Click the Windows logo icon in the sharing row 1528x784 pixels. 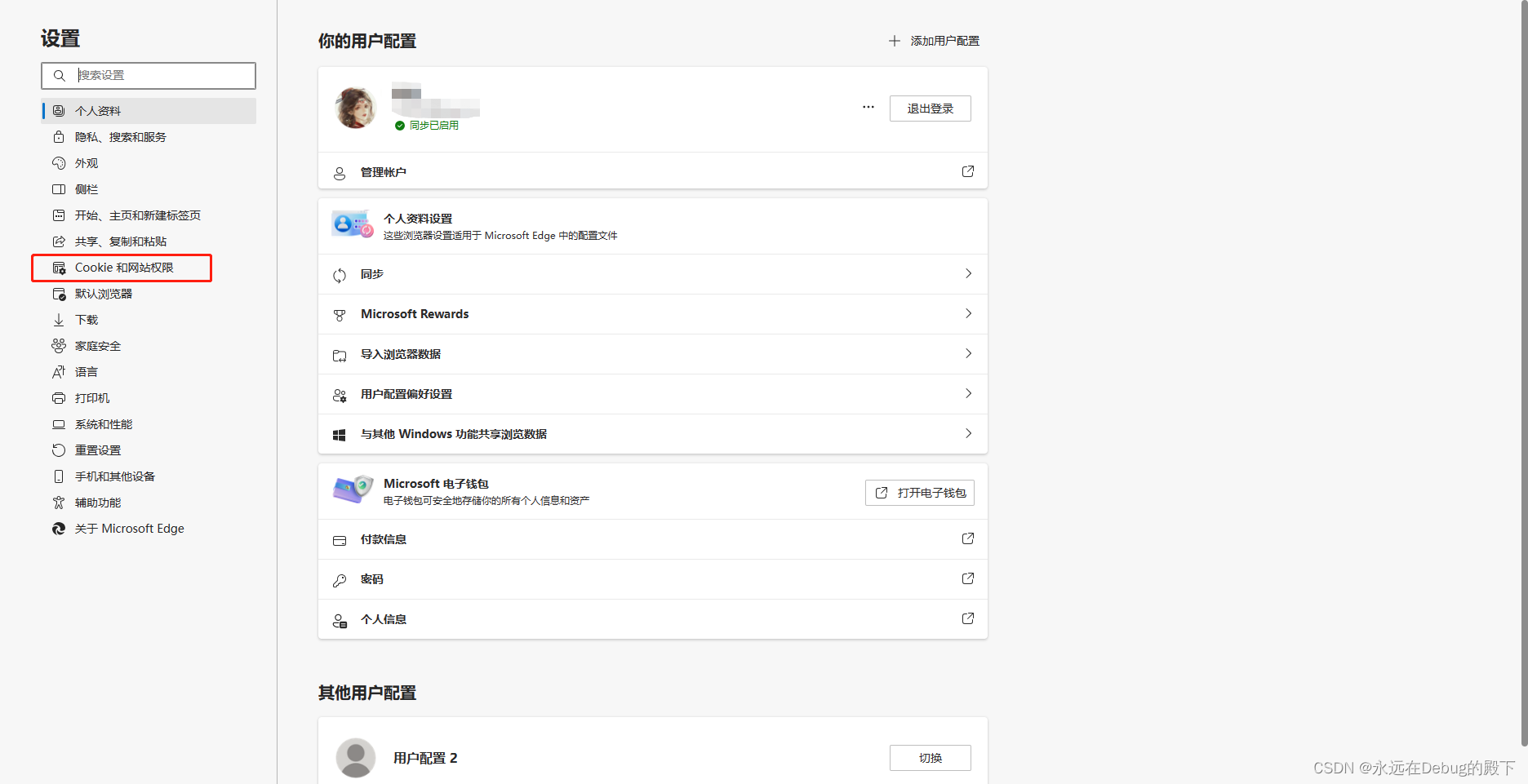340,434
